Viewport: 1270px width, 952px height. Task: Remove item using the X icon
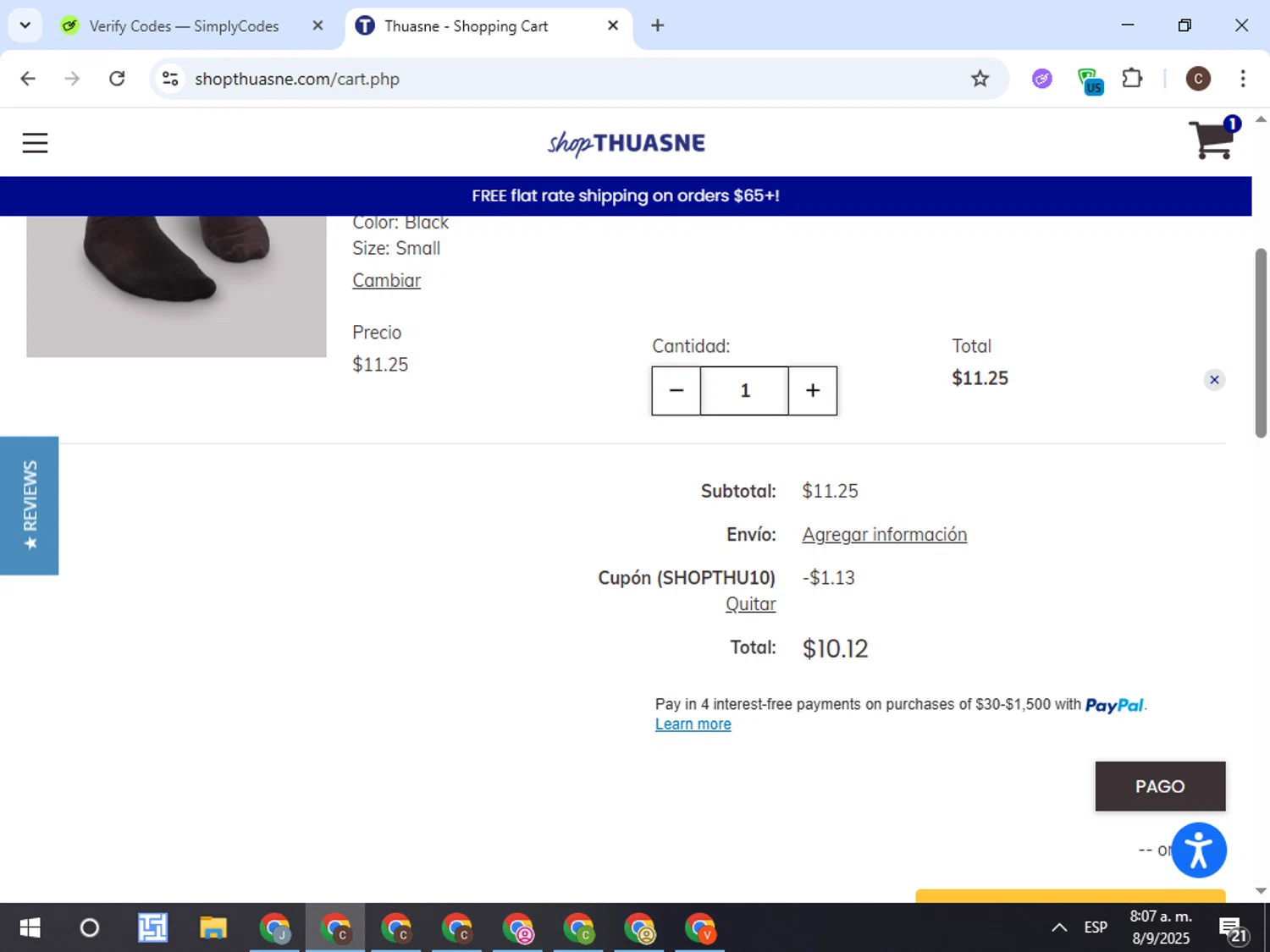click(1214, 379)
